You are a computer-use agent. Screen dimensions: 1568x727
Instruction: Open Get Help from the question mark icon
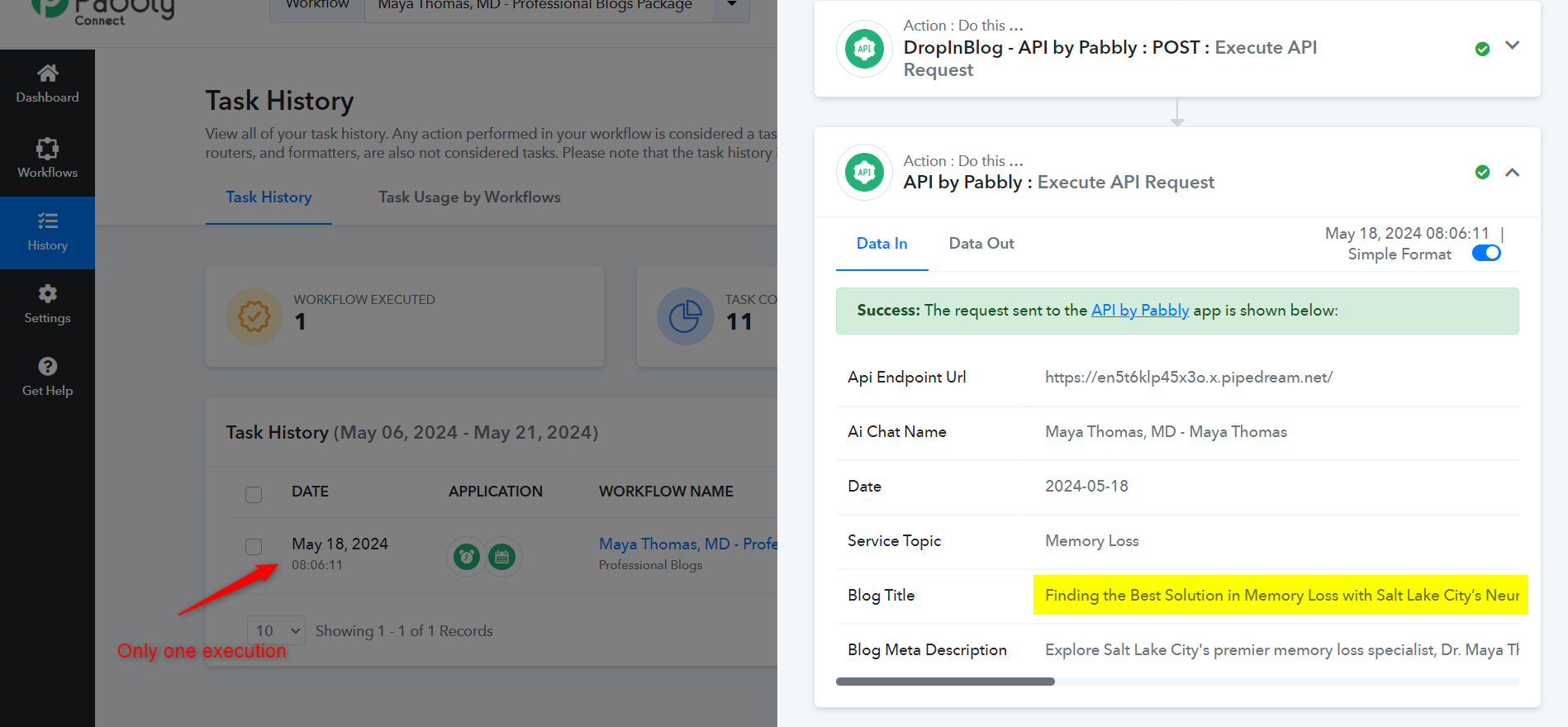coord(47,366)
